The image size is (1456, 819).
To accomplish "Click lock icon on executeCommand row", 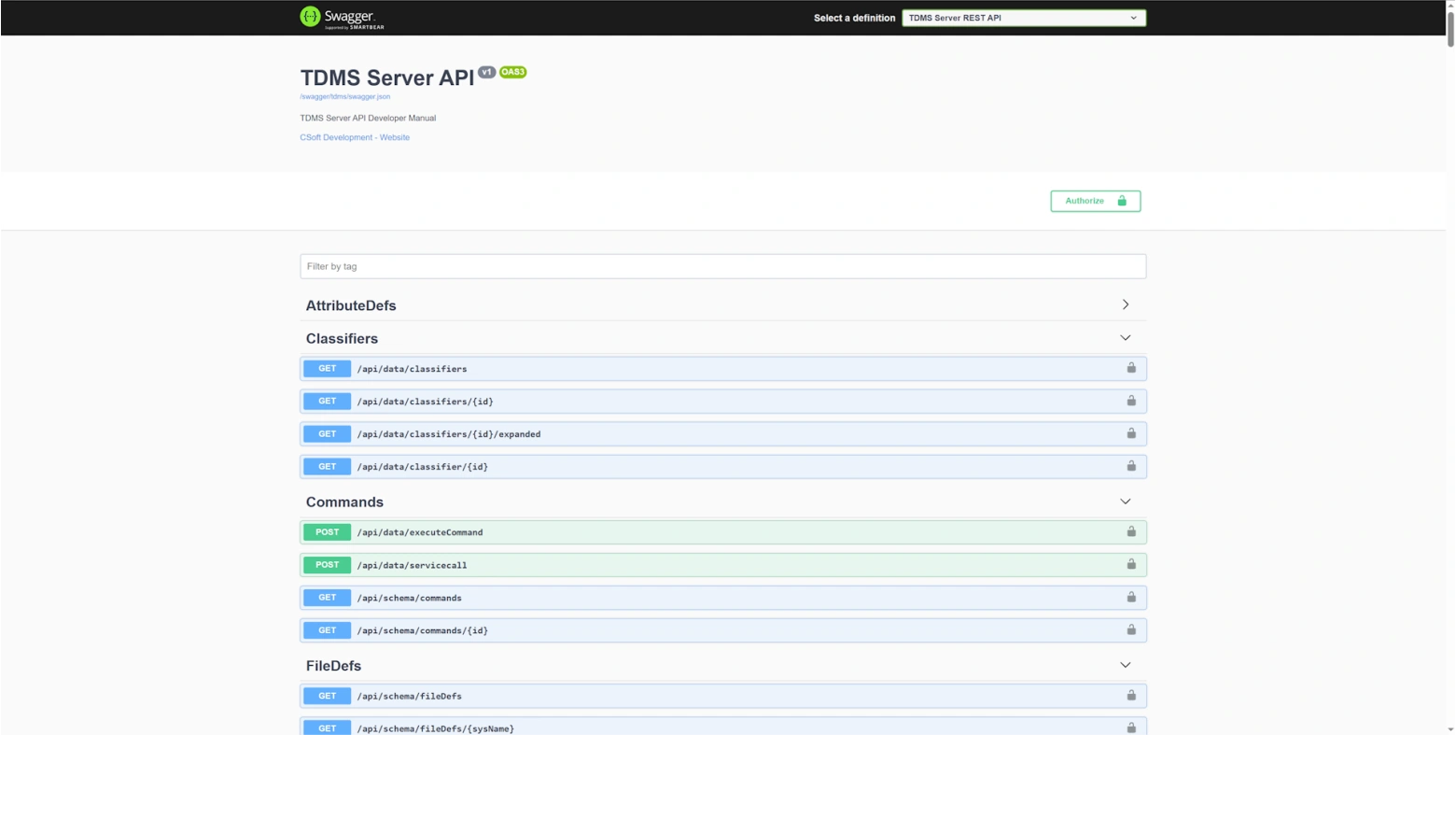I will point(1131,531).
